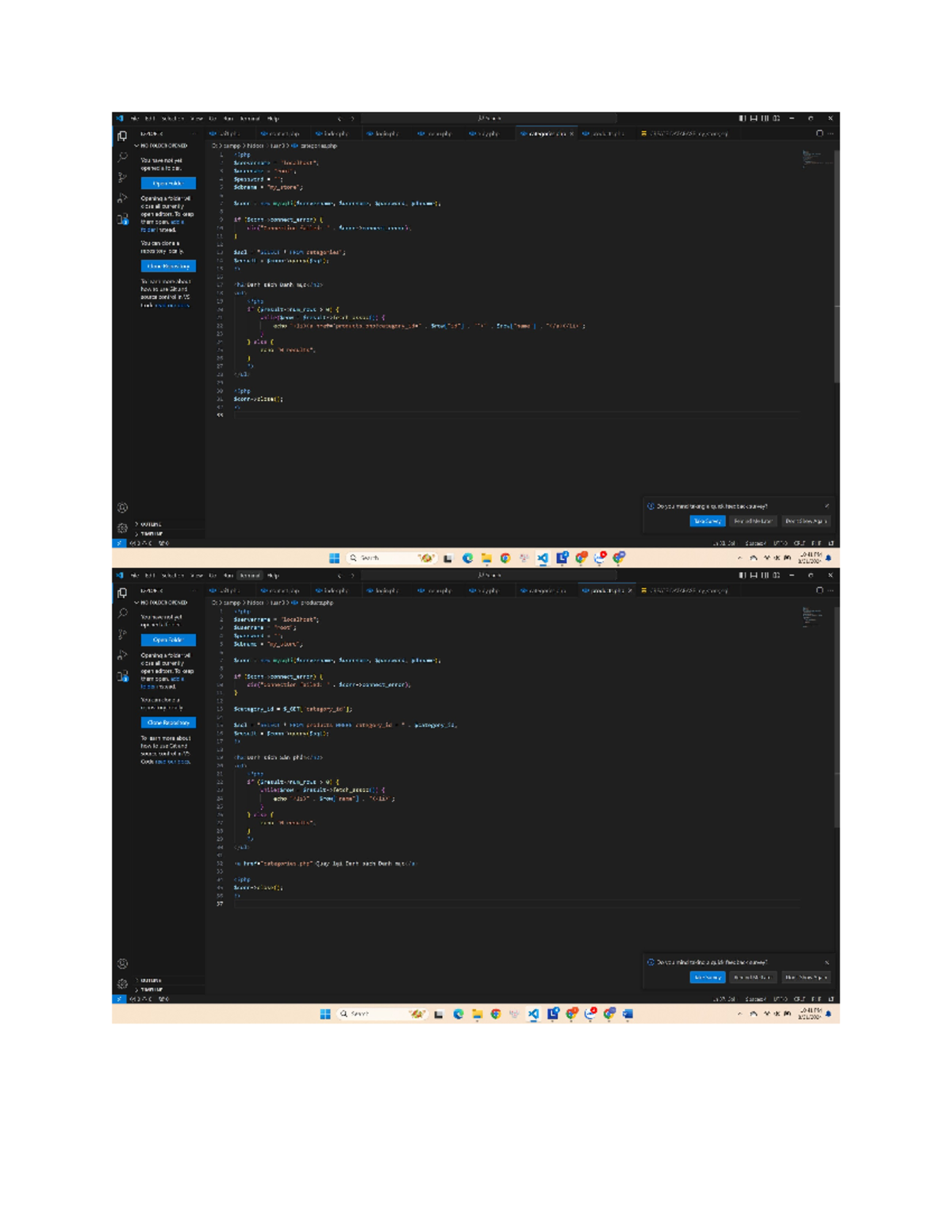Open Extensions view in the products.php window
The width and height of the screenshot is (952, 1232).
pyautogui.click(x=122, y=676)
